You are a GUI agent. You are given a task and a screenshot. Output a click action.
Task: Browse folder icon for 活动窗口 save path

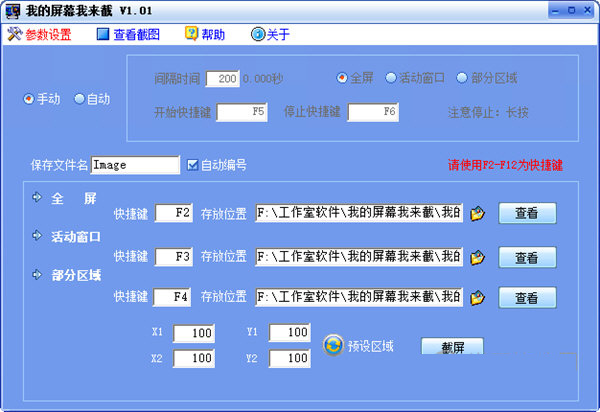pos(478,257)
